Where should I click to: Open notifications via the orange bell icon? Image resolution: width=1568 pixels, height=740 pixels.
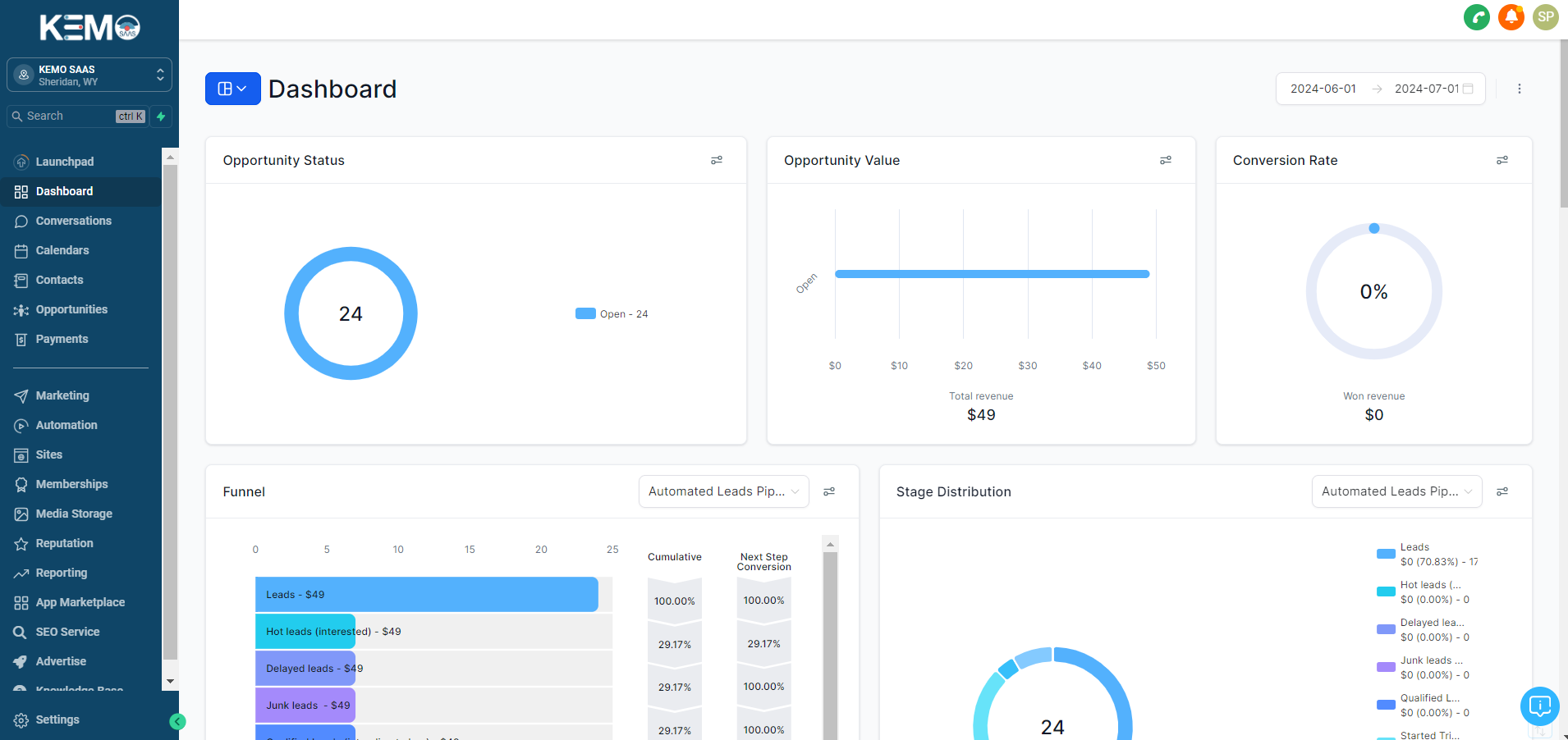tap(1511, 16)
